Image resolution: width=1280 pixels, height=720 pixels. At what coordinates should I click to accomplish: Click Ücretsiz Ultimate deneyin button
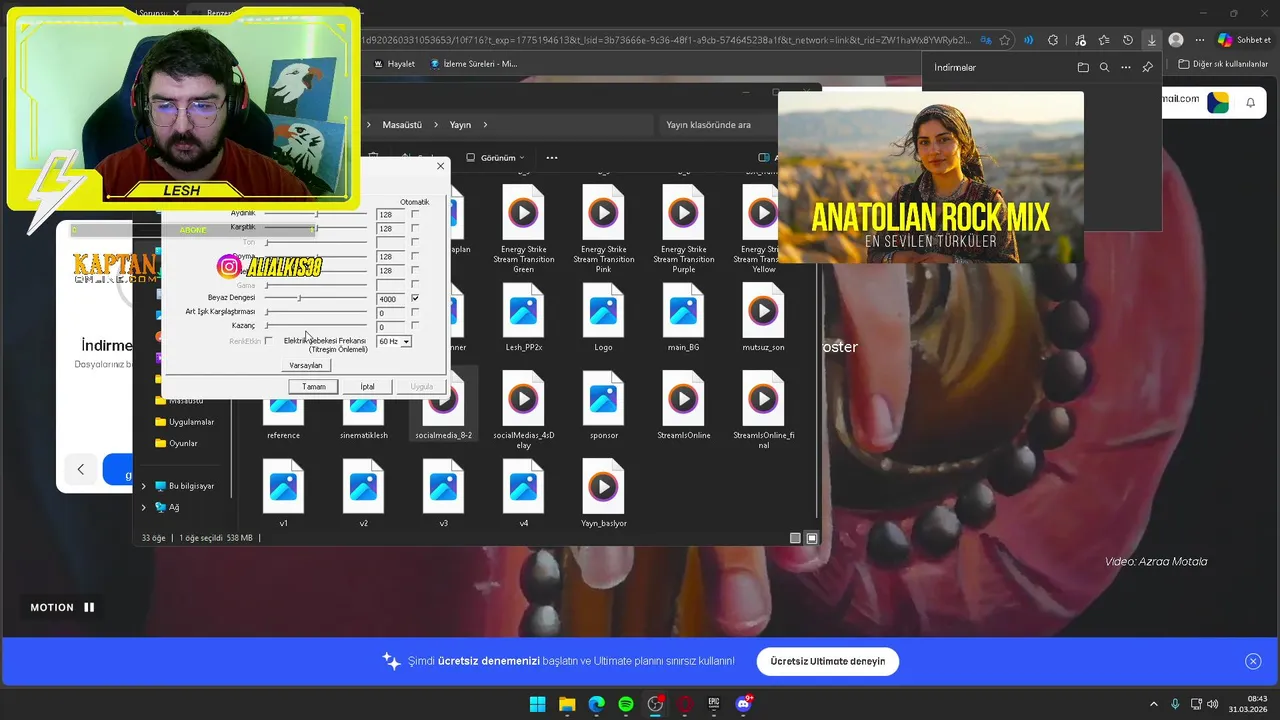(827, 661)
